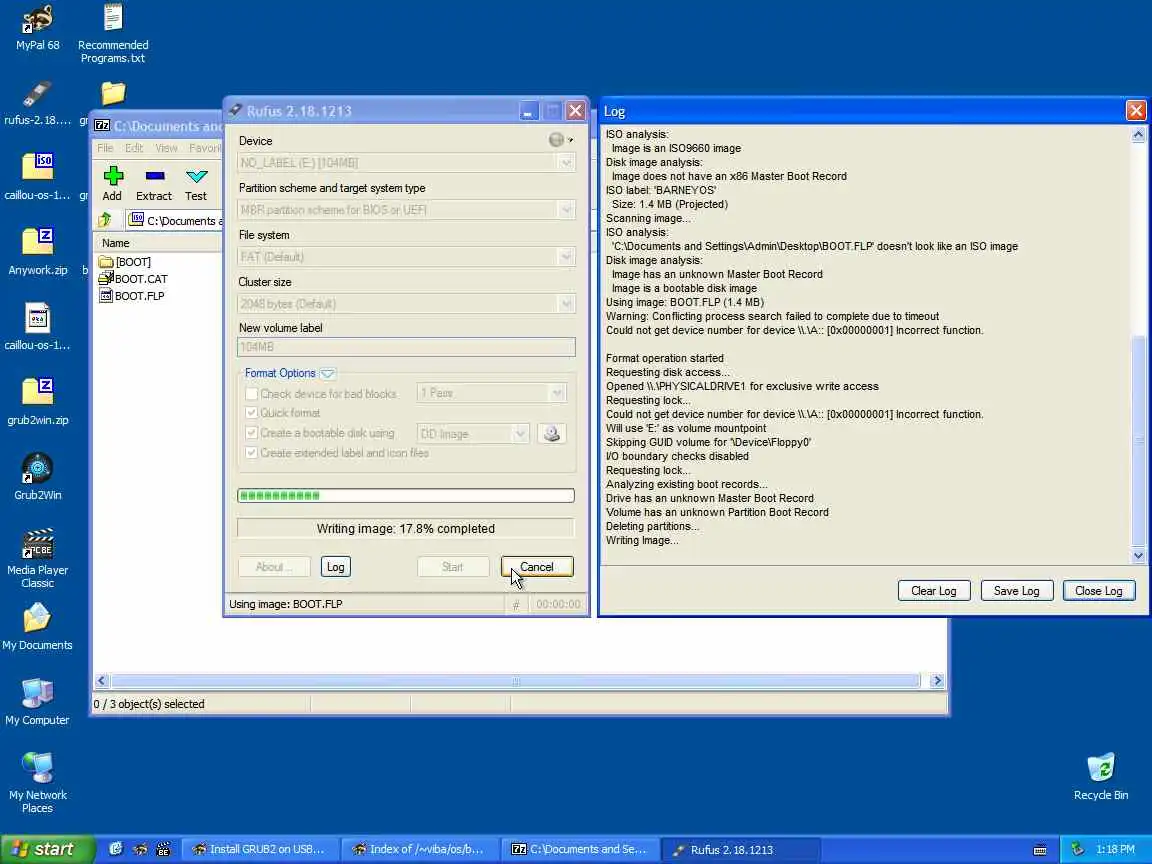Open the yellow folder icon on the desktop
The width and height of the screenshot is (1152, 864).
[113, 93]
